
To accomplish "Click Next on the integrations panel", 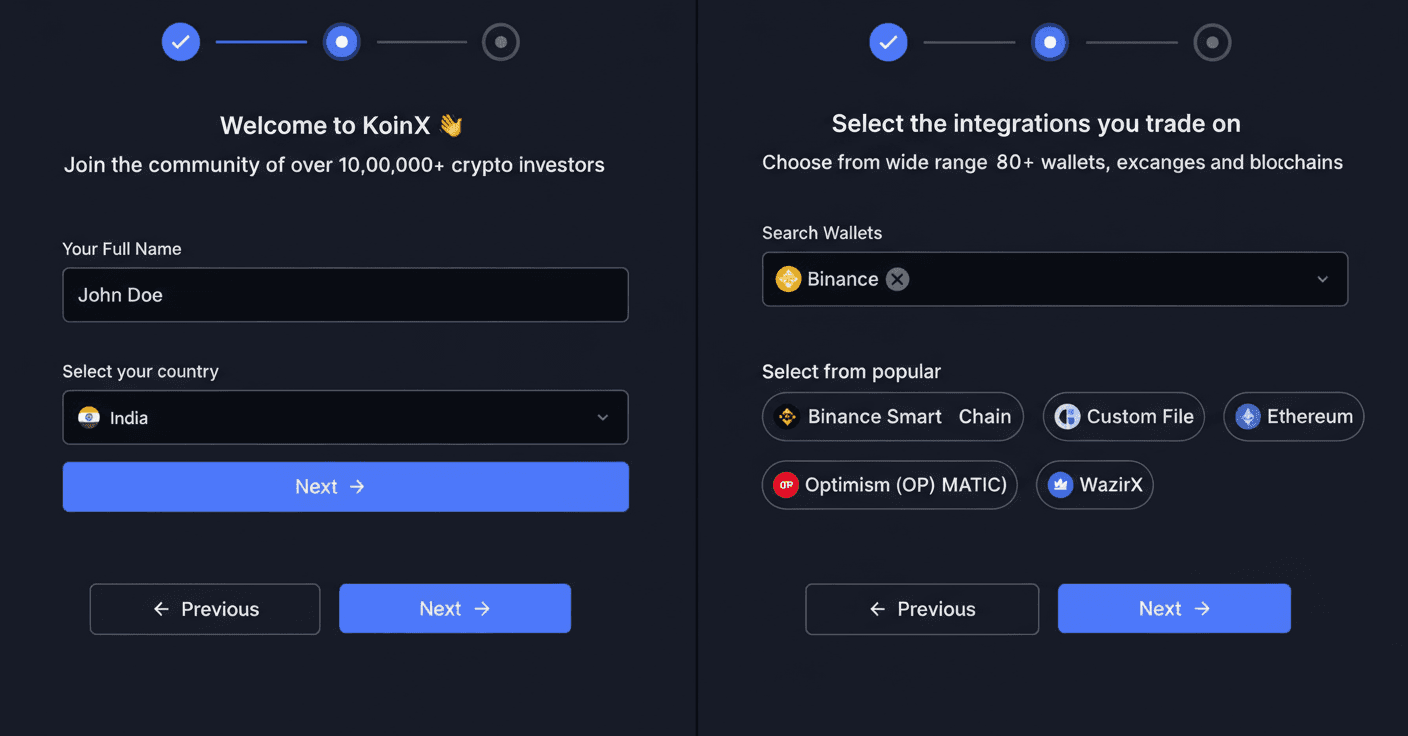I will (1174, 609).
